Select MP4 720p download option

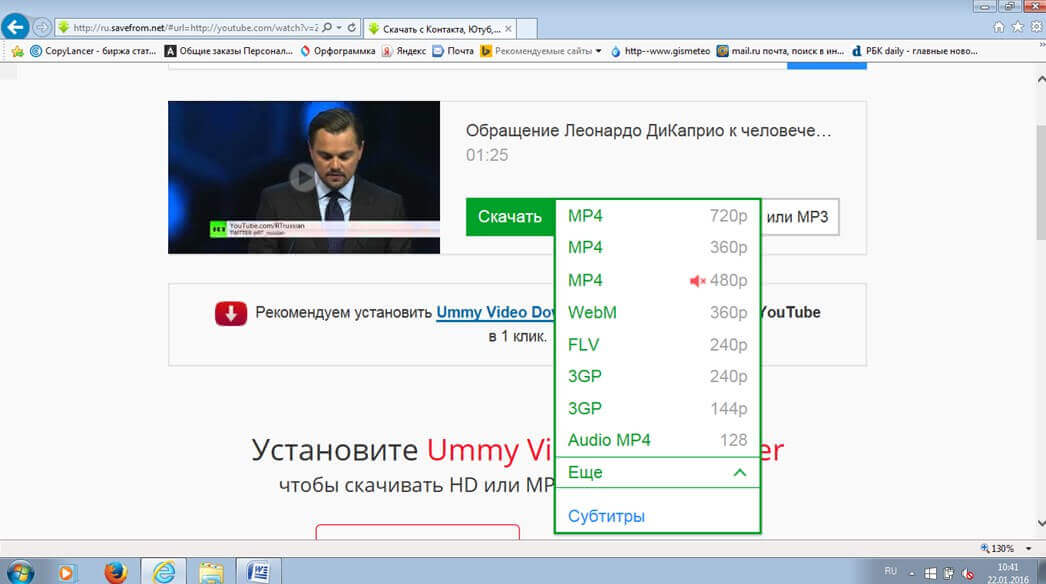point(657,216)
